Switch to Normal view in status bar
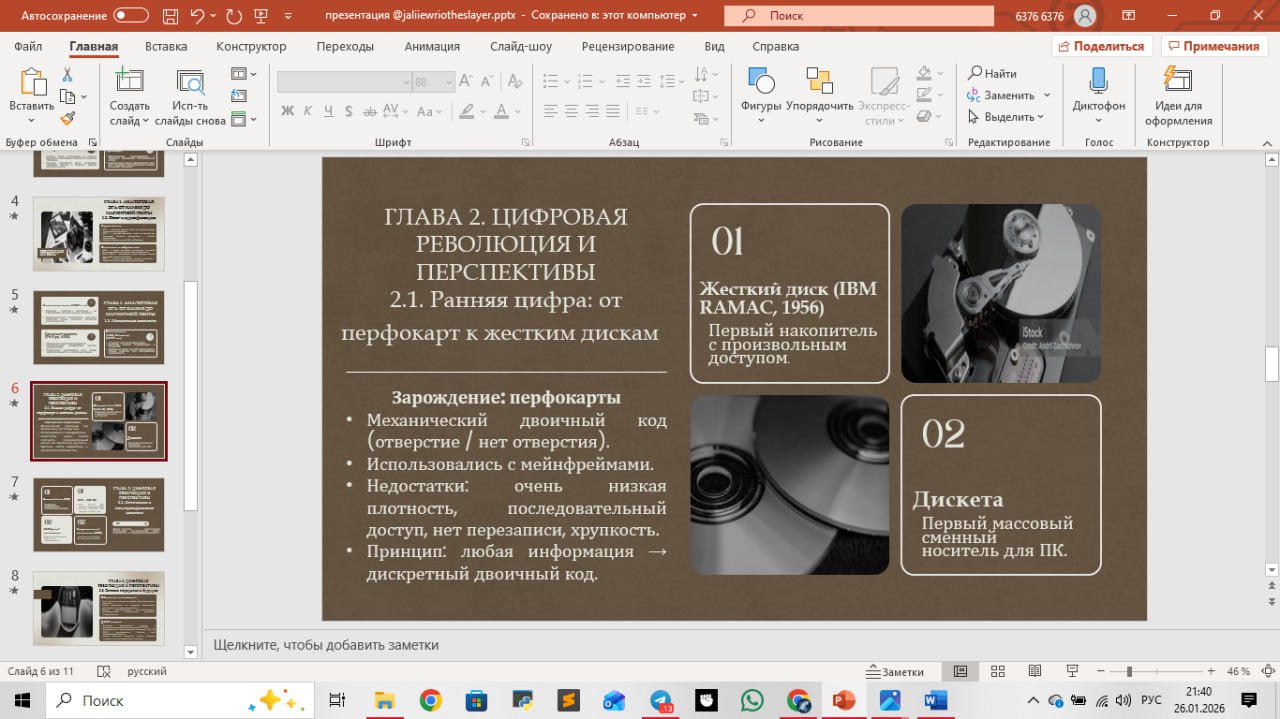This screenshot has height=719, width=1280. tap(960, 671)
